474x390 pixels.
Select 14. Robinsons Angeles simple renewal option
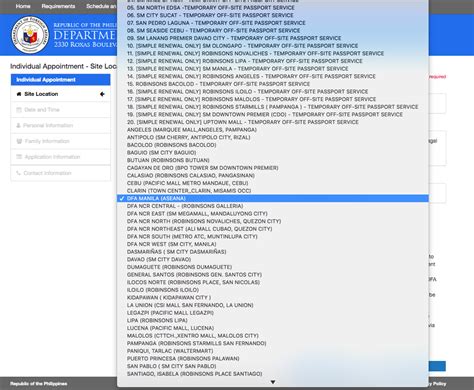coord(273,76)
